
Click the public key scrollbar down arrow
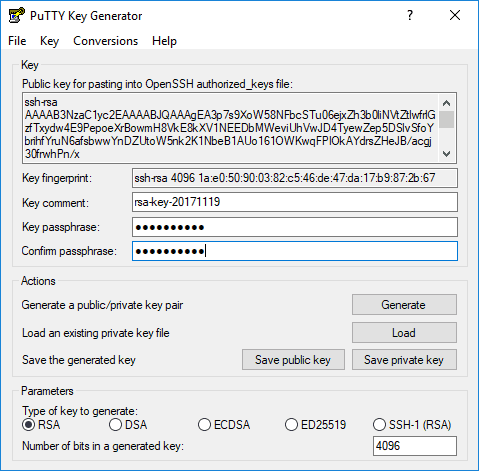[446, 154]
